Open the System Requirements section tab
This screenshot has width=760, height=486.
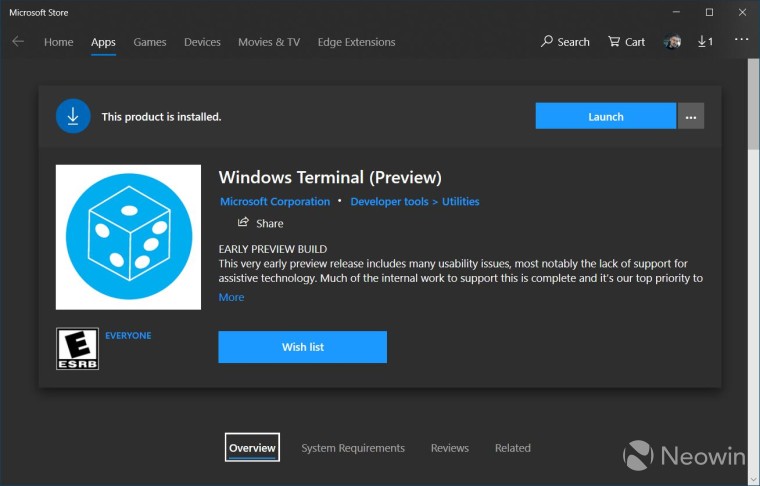[x=353, y=448]
